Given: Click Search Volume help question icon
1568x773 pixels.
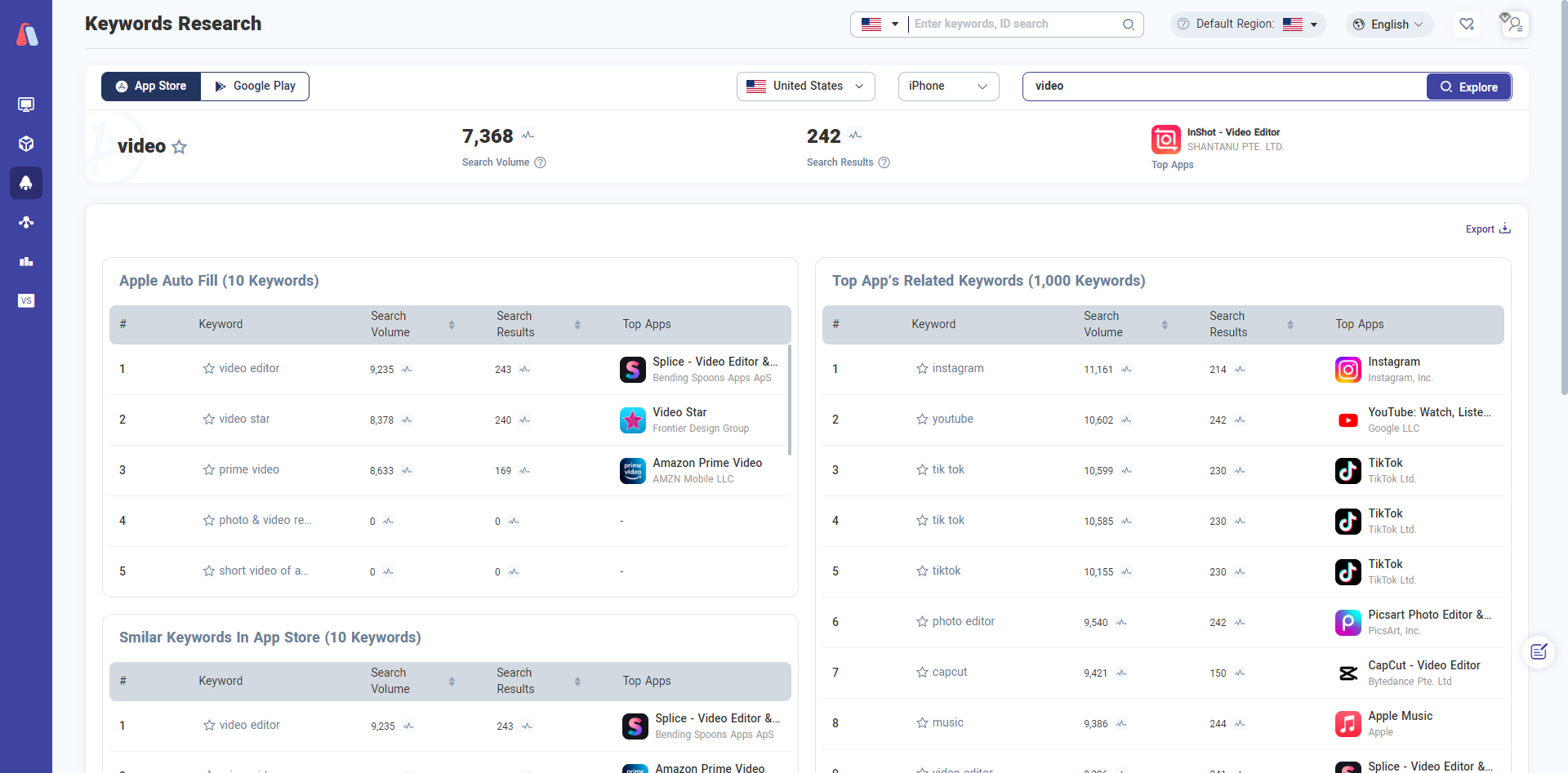Looking at the screenshot, I should [540, 162].
